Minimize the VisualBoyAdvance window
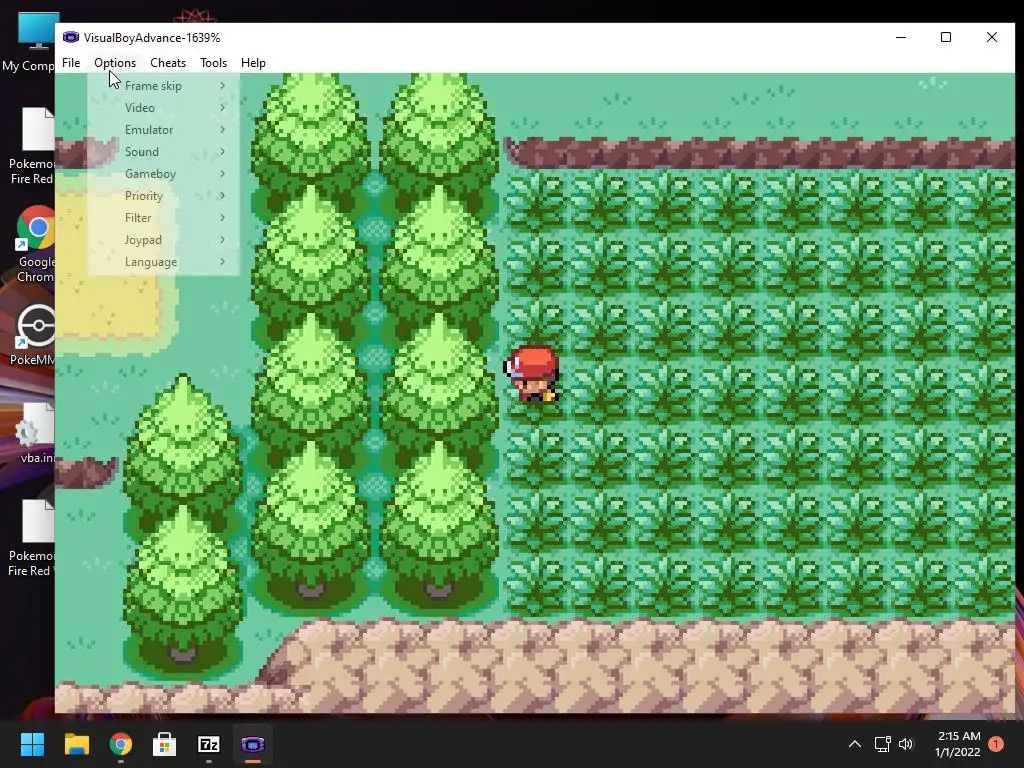The height and width of the screenshot is (768, 1024). 901,37
